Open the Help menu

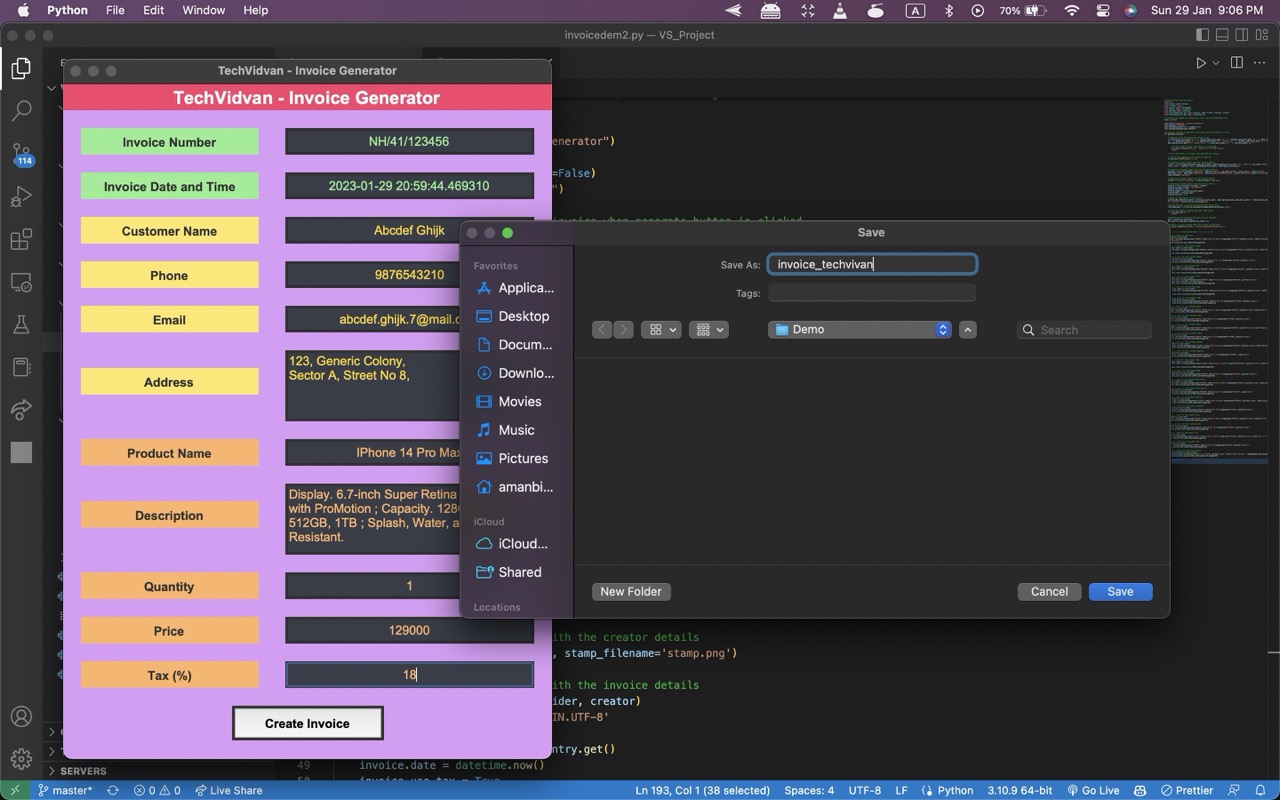(256, 10)
